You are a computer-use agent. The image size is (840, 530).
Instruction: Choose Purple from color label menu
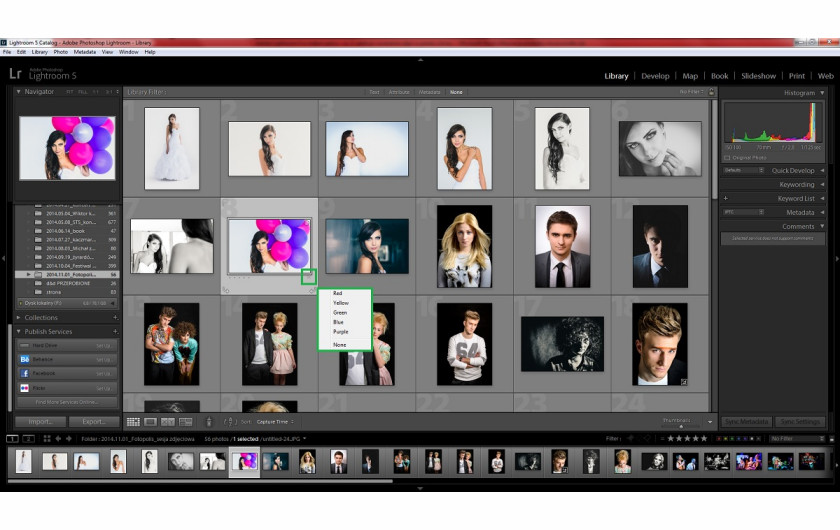(x=345, y=332)
